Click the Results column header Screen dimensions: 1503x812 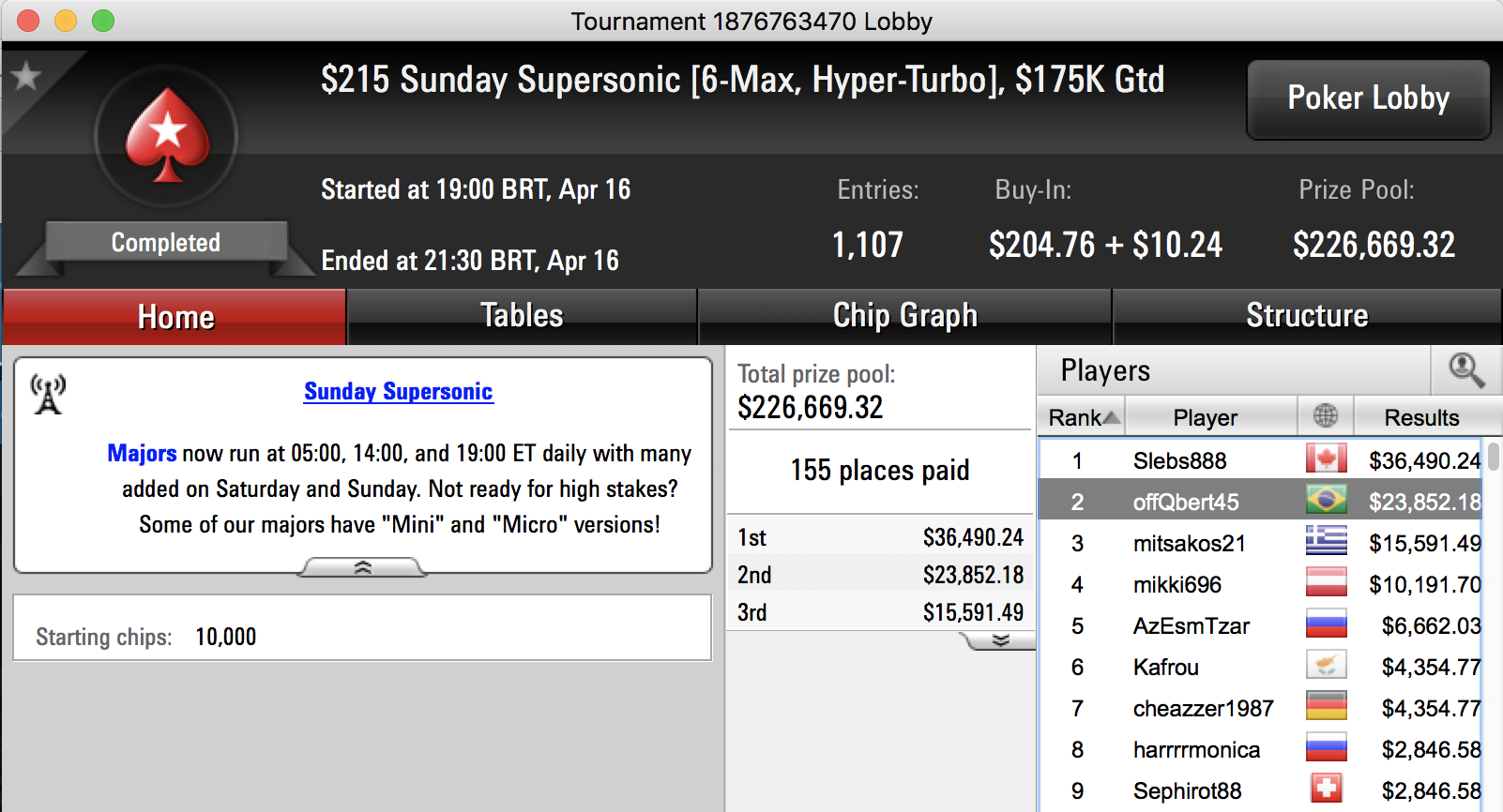click(1420, 417)
